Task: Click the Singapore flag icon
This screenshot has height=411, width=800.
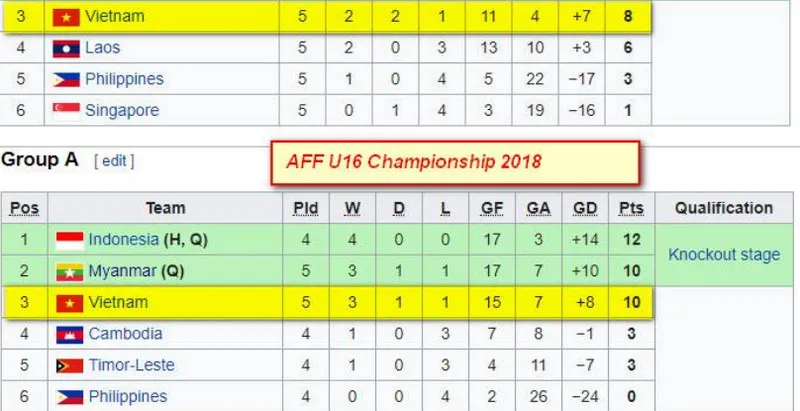Action: click(66, 111)
